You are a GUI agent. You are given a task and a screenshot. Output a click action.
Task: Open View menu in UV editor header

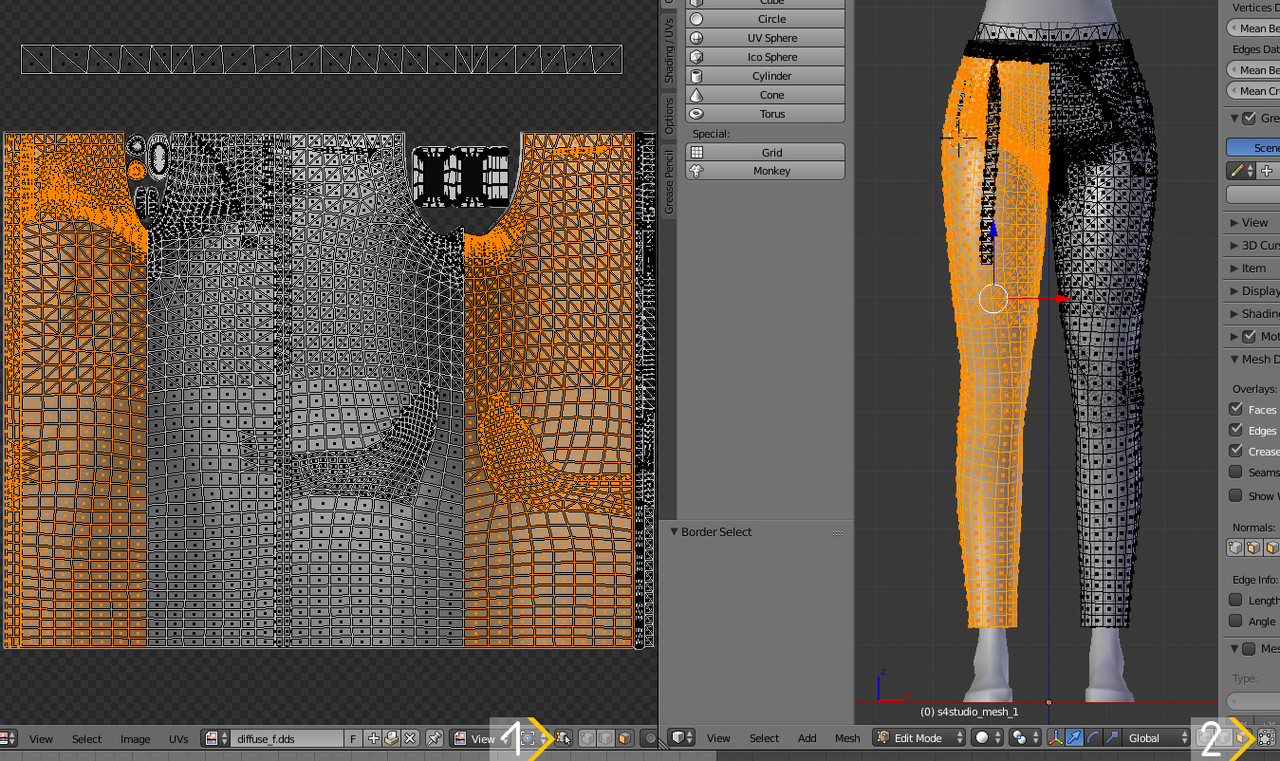pos(41,739)
